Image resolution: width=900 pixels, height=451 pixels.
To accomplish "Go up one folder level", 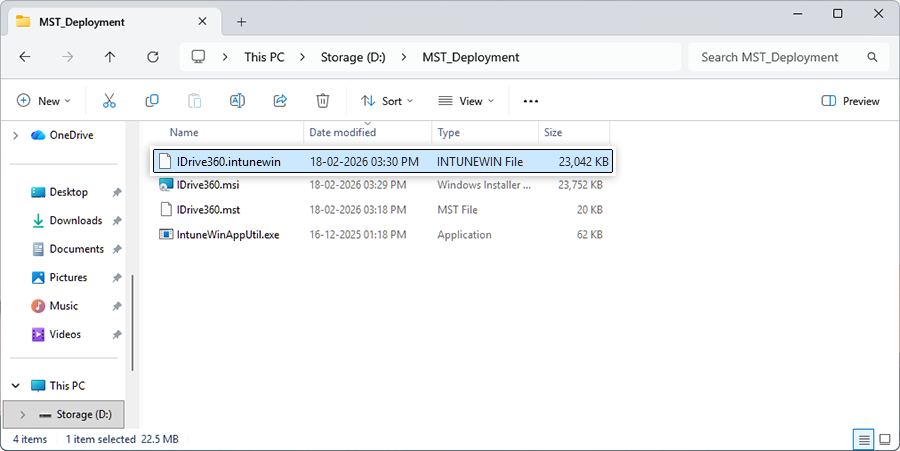I will point(110,57).
